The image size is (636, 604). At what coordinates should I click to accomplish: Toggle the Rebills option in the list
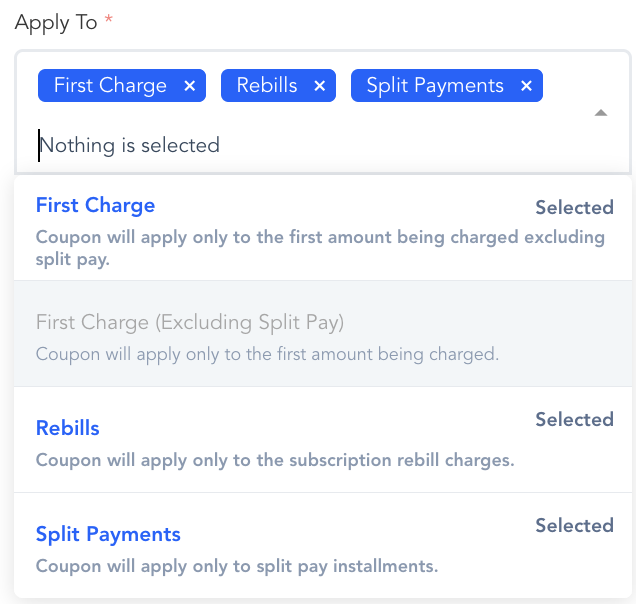[68, 428]
